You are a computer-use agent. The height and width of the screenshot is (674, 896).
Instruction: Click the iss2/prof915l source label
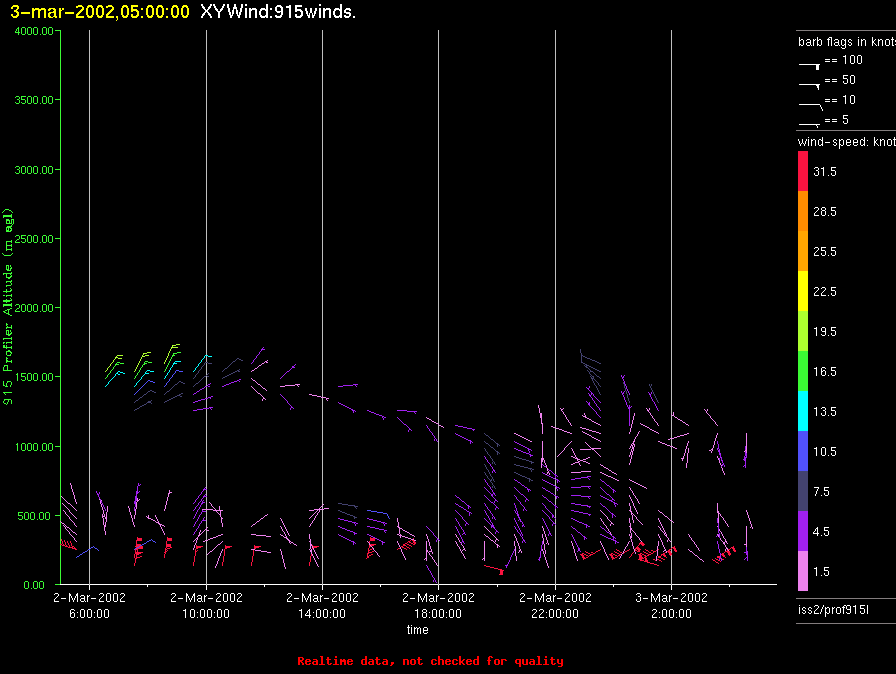(833, 610)
